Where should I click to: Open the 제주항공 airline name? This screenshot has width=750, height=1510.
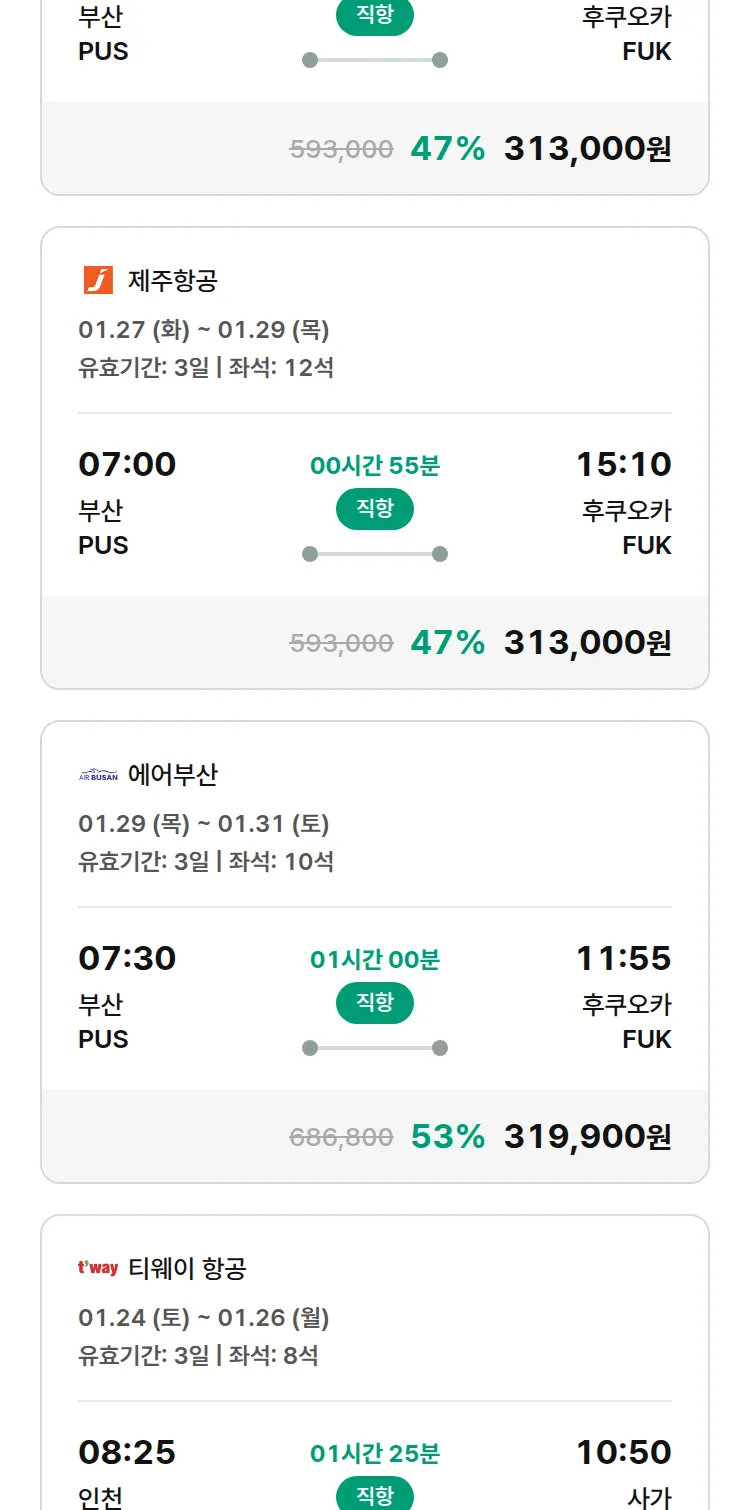pyautogui.click(x=173, y=281)
